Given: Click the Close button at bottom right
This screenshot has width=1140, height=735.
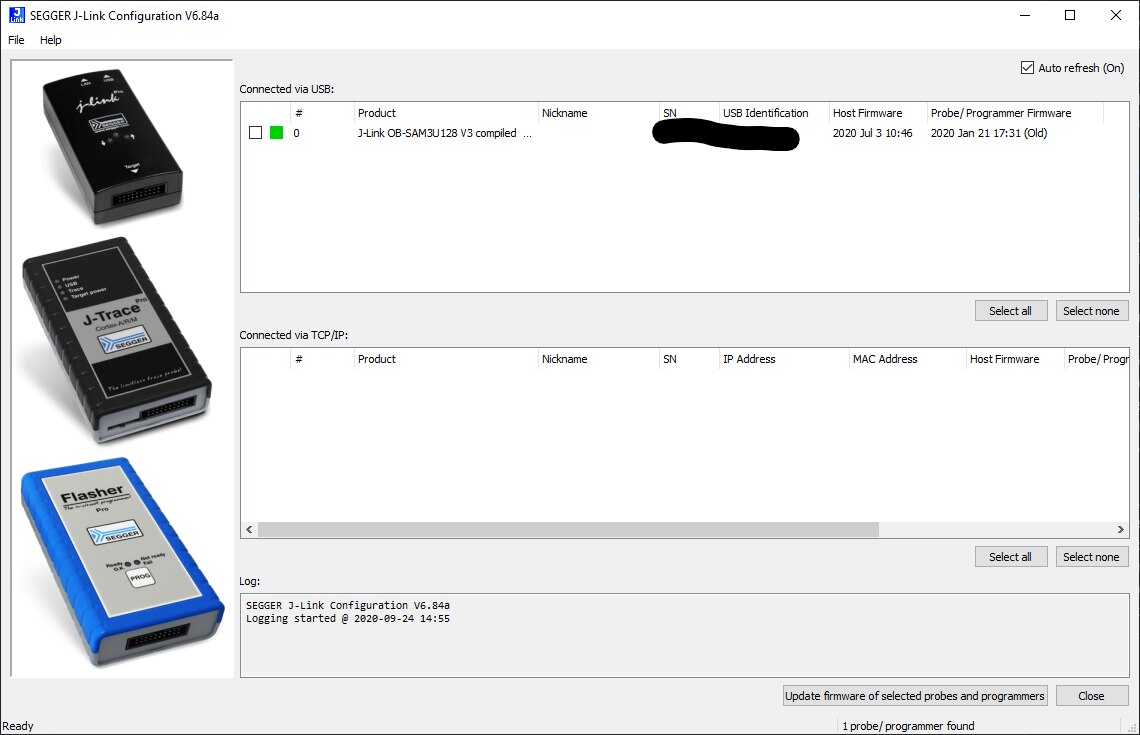Looking at the screenshot, I should [1091, 696].
